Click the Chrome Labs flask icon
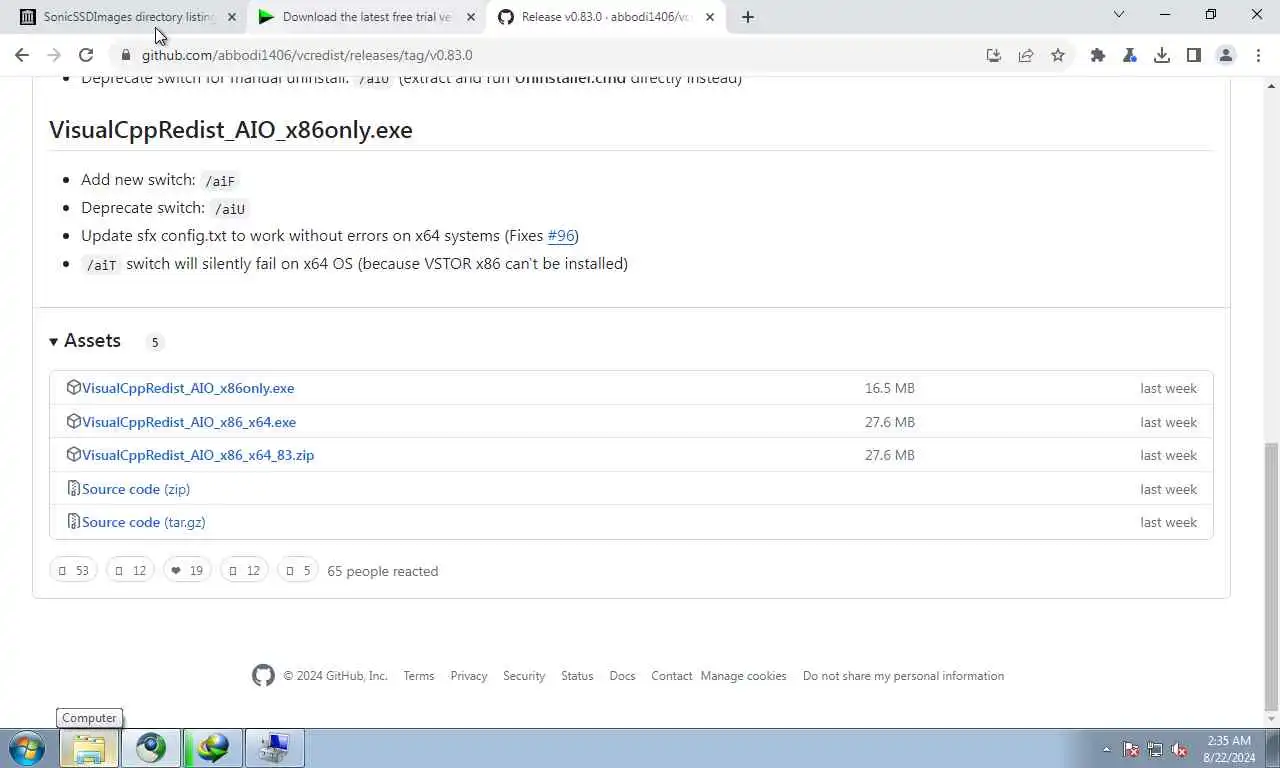The width and height of the screenshot is (1280, 768). pos(1130,55)
